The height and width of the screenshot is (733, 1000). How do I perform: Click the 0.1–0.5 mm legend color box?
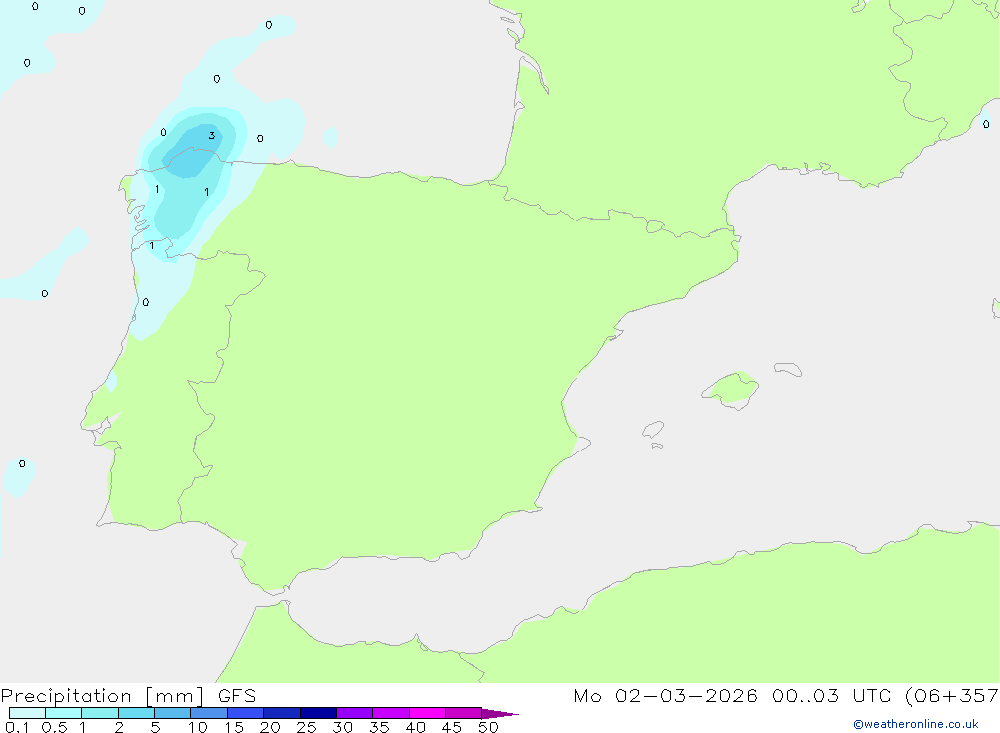(x=27, y=713)
